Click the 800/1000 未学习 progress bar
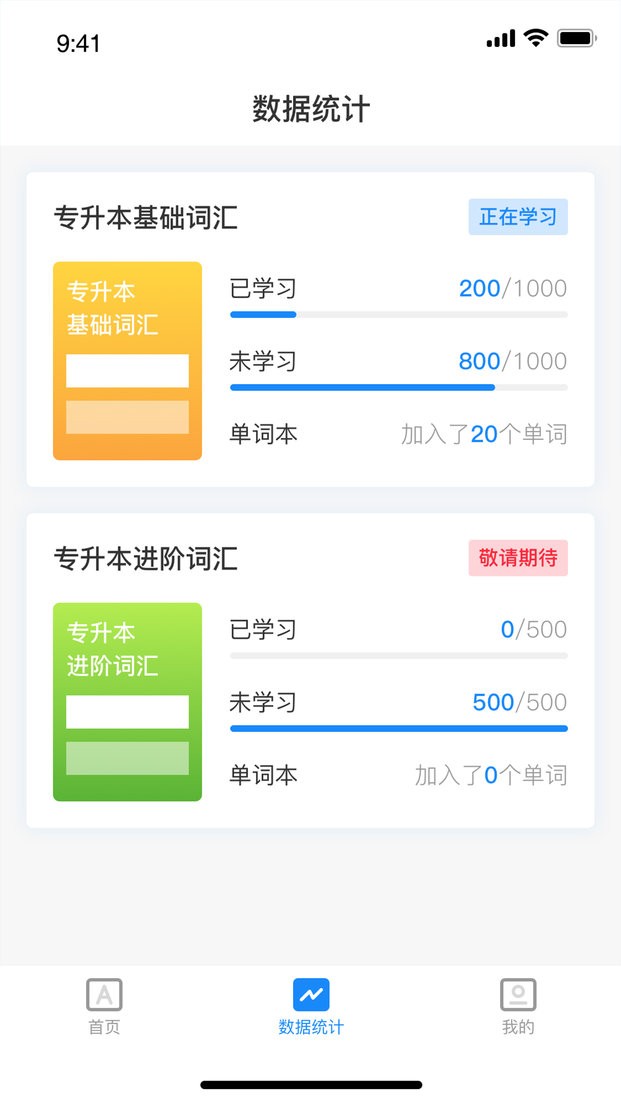This screenshot has height=1104, width=621. click(398, 387)
